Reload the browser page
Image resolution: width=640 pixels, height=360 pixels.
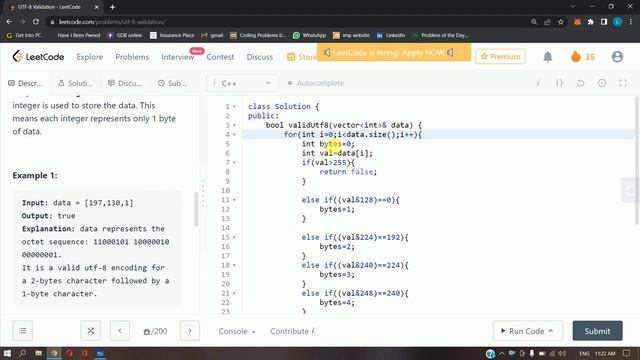36,22
